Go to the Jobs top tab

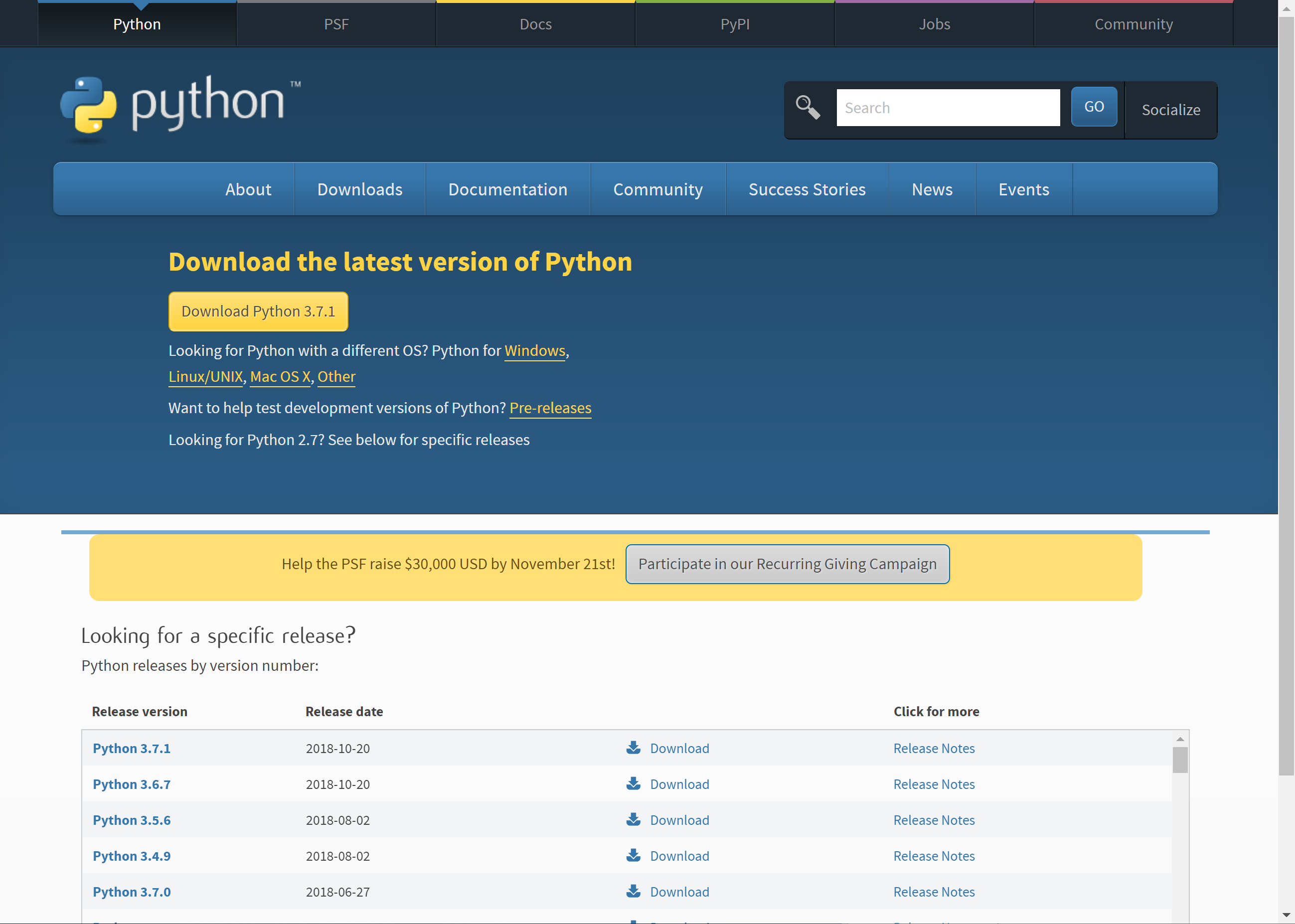(x=934, y=24)
